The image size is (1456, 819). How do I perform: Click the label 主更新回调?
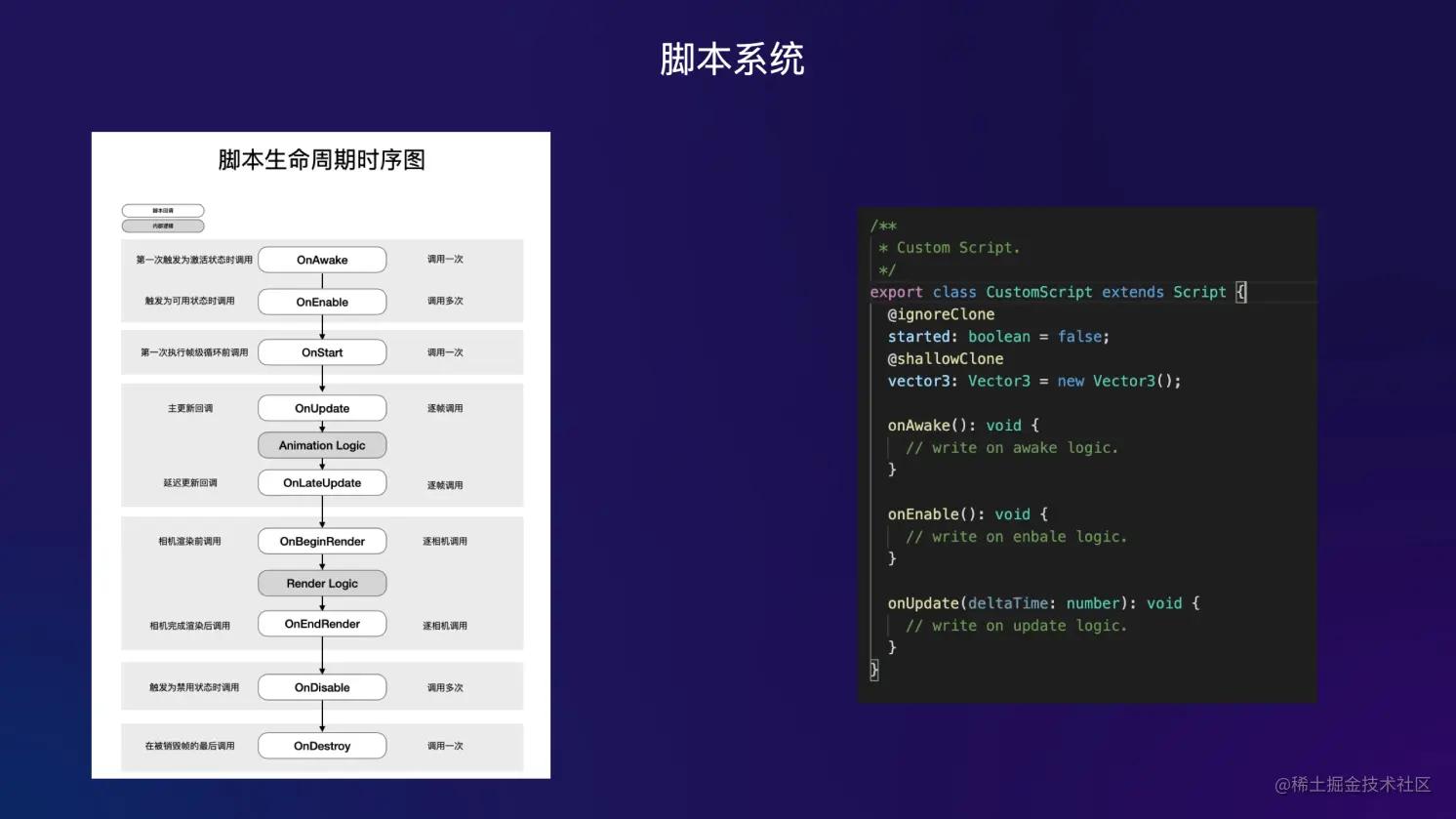(190, 408)
